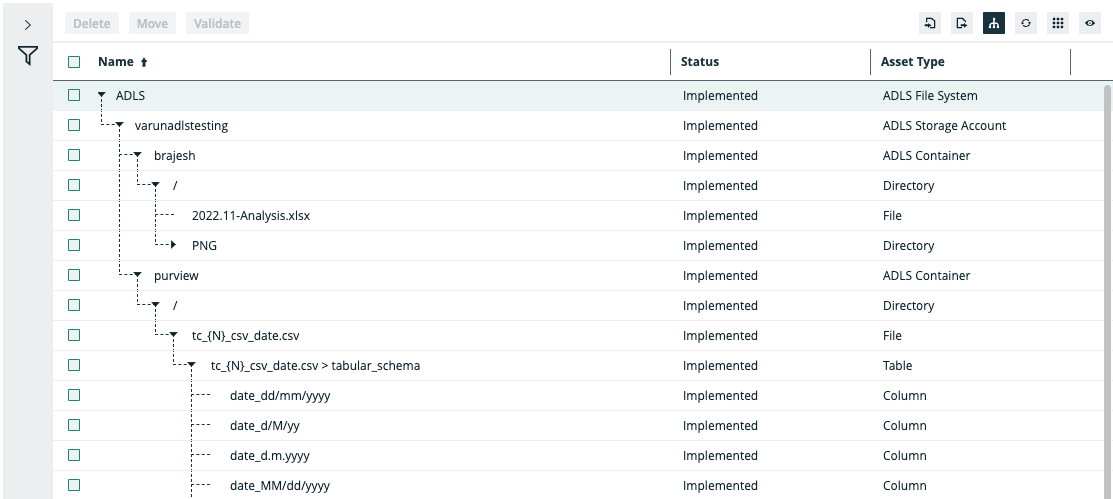
Task: Click the refresh icon in toolbar
Action: [1026, 23]
